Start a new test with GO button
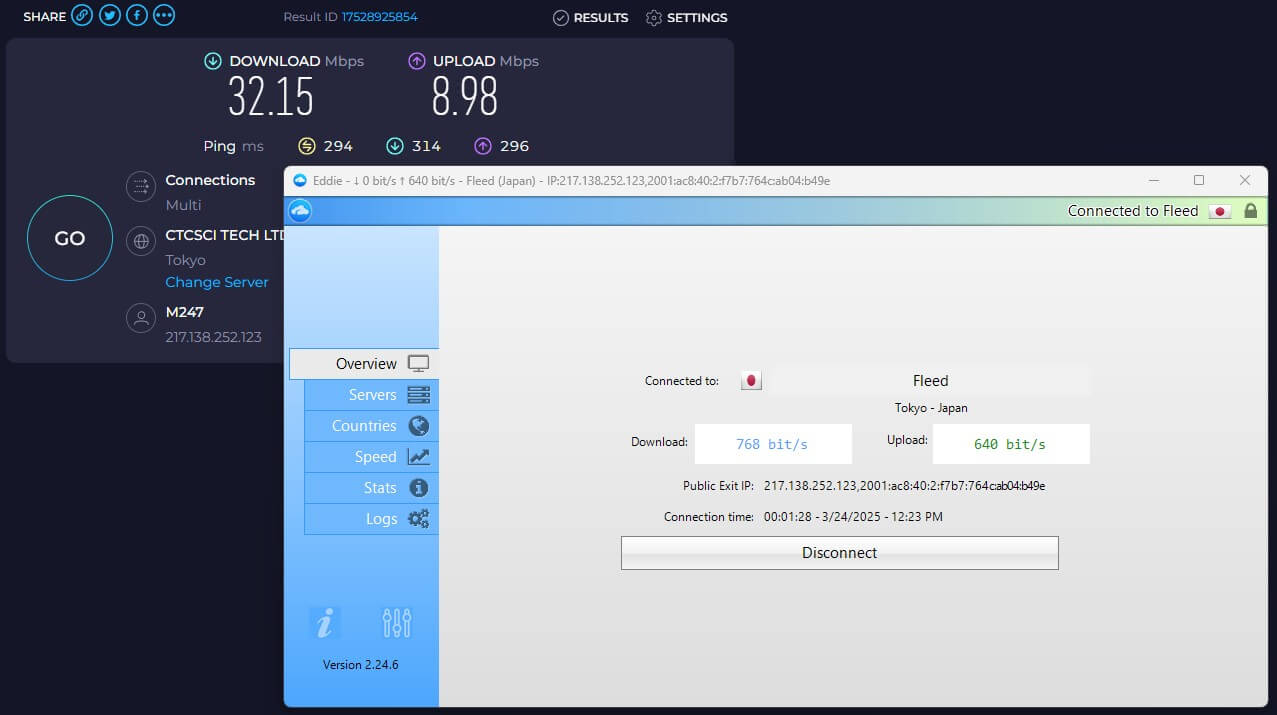 pyautogui.click(x=68, y=238)
